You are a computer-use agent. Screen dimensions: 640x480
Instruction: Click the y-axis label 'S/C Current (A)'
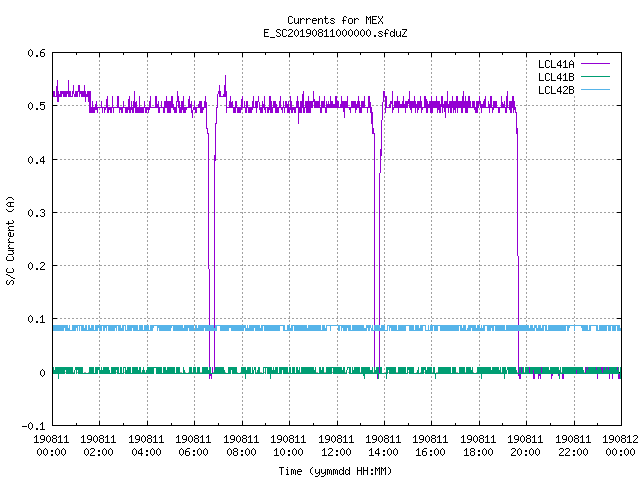point(10,241)
